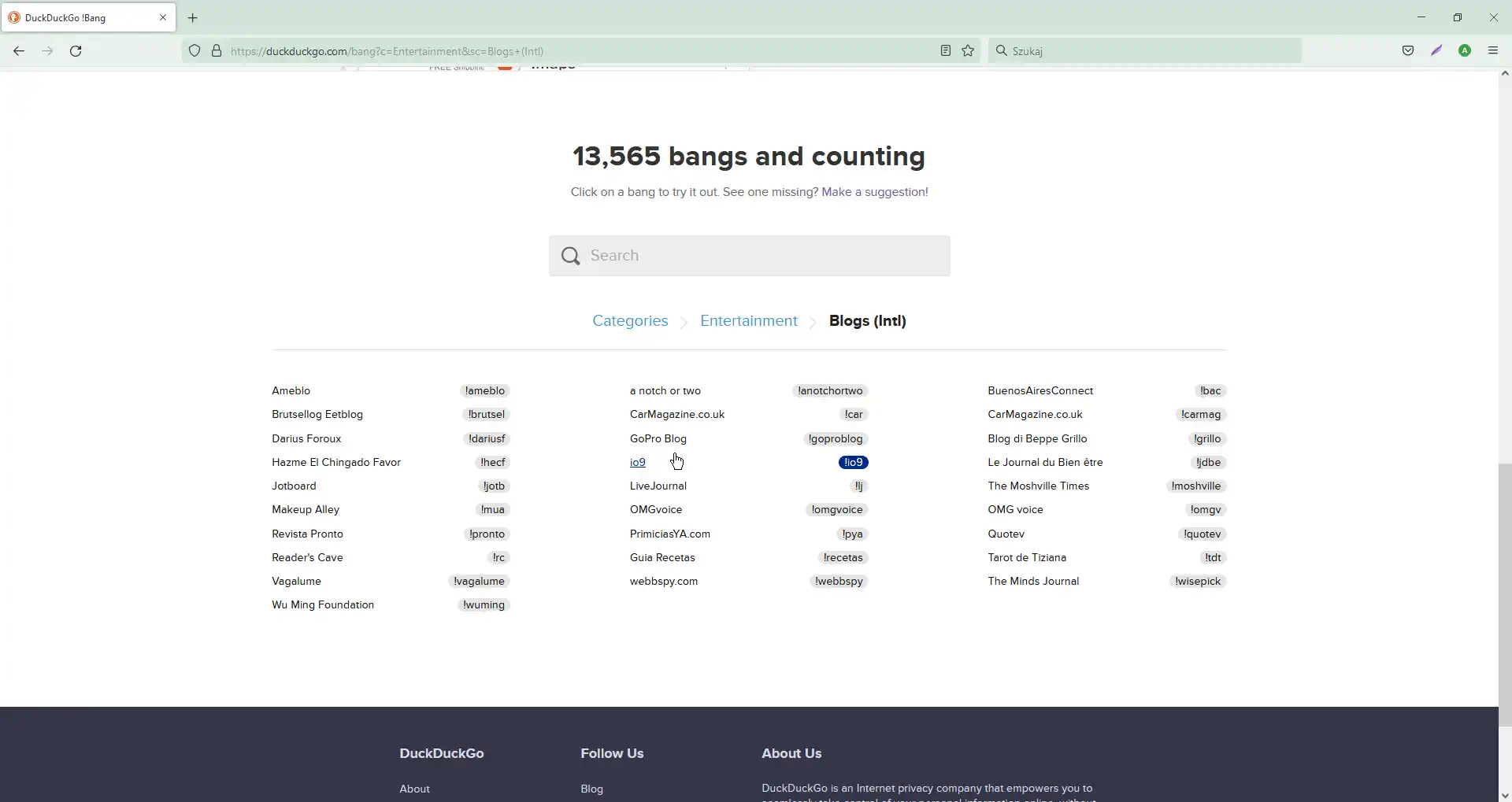Bookmark this page with the star
Image resolution: width=1512 pixels, height=802 pixels.
point(968,51)
